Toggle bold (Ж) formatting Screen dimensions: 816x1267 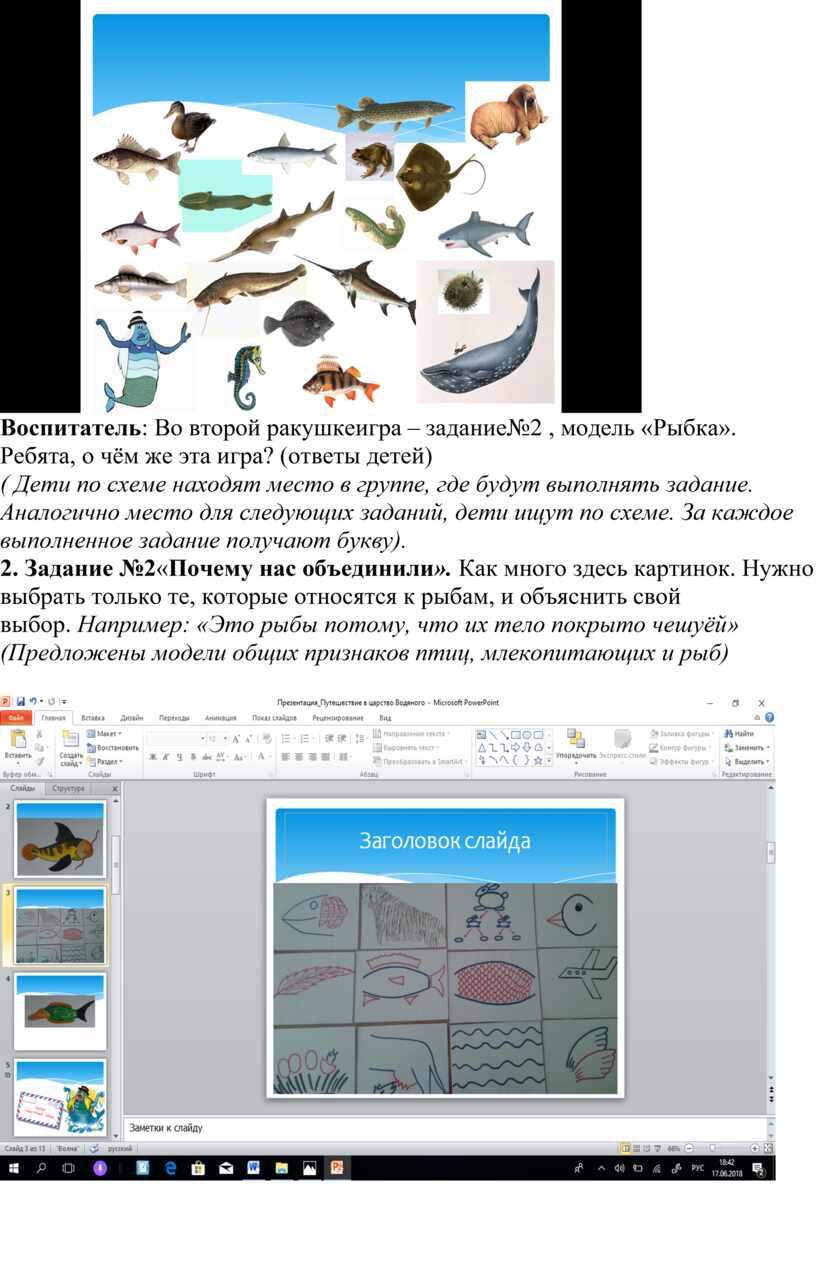pyautogui.click(x=152, y=757)
